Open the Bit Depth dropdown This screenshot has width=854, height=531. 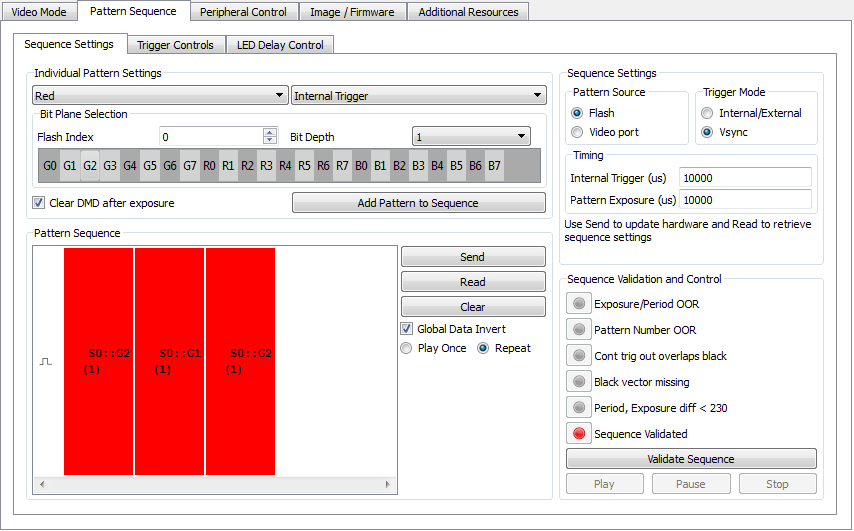click(x=471, y=136)
